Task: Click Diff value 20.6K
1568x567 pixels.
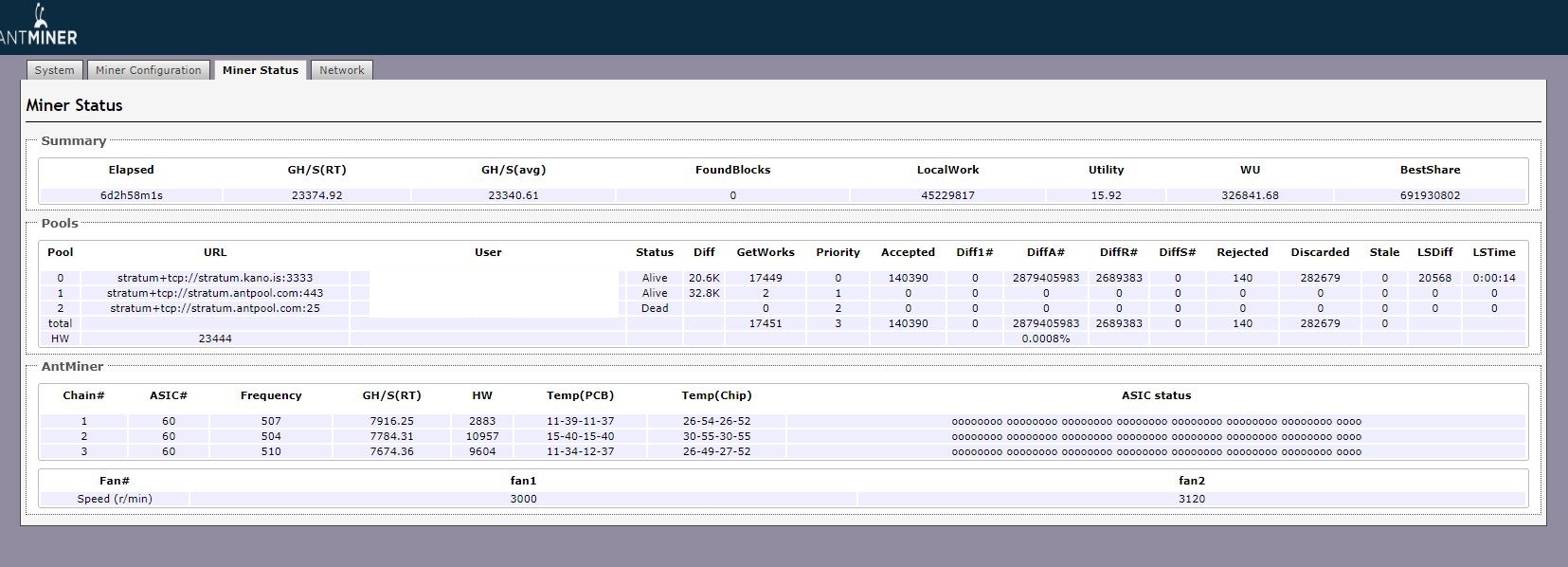Action: [x=704, y=278]
